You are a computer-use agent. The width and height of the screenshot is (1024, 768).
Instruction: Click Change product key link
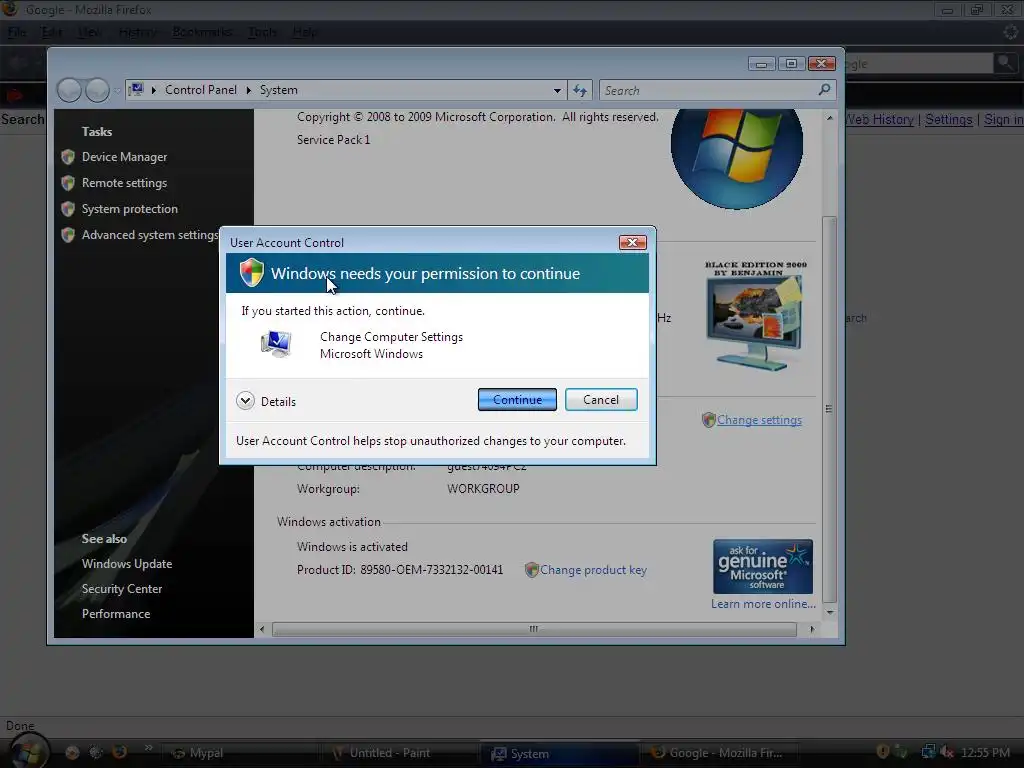[593, 570]
